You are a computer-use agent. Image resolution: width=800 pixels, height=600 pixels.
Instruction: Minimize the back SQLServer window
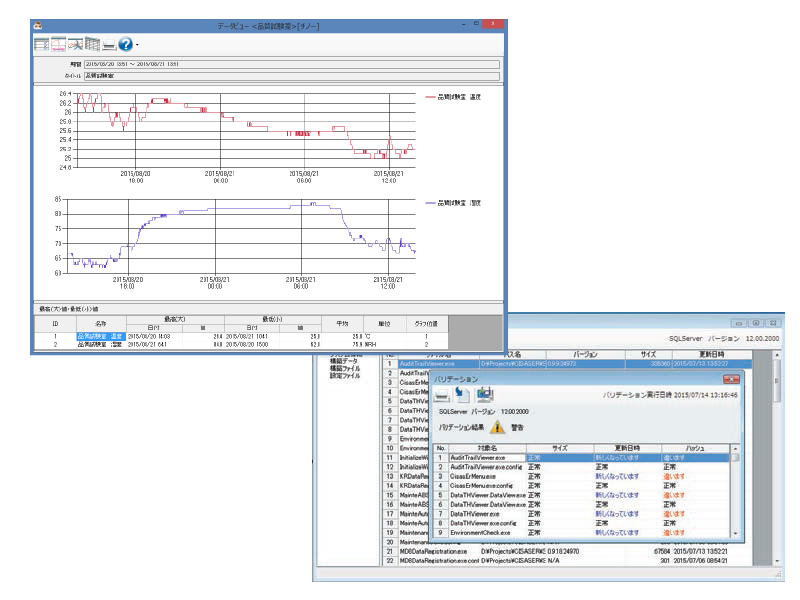tap(739, 323)
